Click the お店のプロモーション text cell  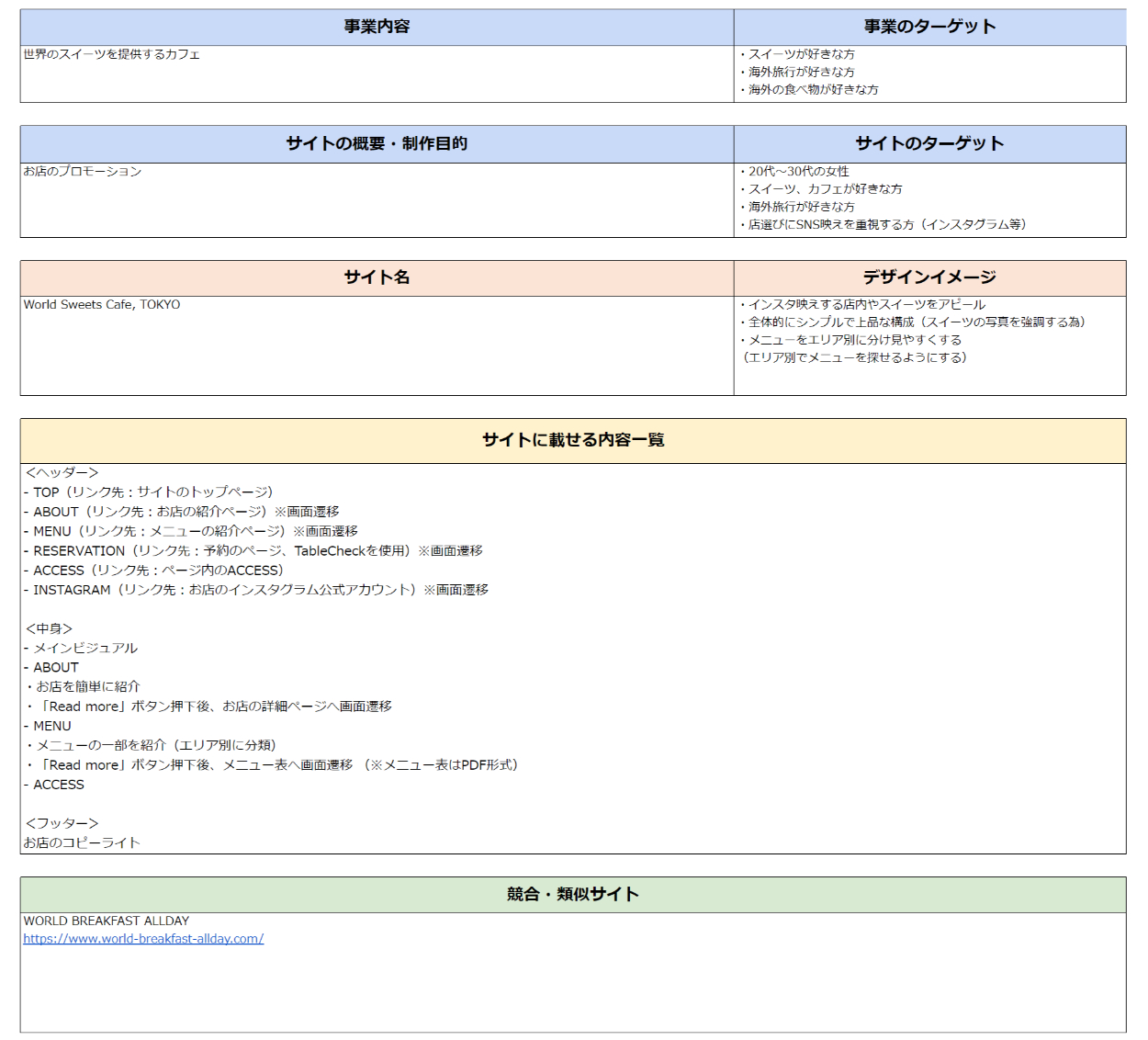pyautogui.click(x=83, y=172)
